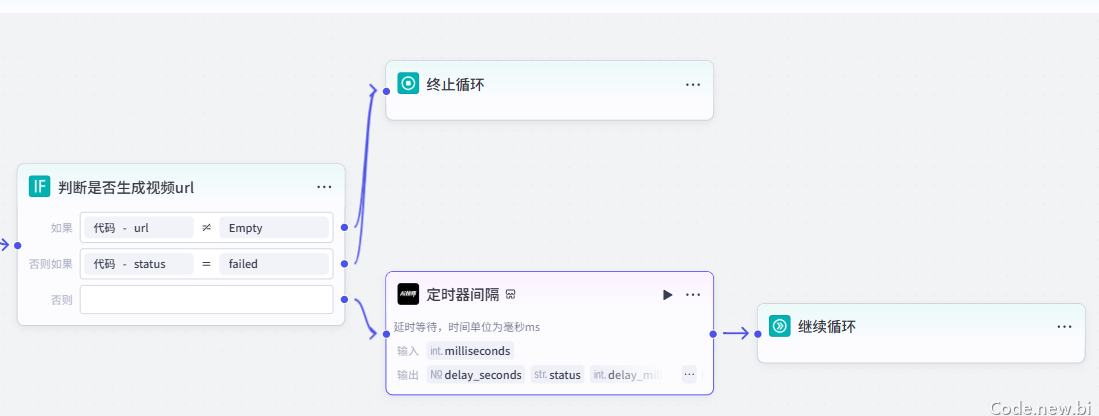Click the 如果 label
This screenshot has width=1099, height=416.
tap(61, 228)
